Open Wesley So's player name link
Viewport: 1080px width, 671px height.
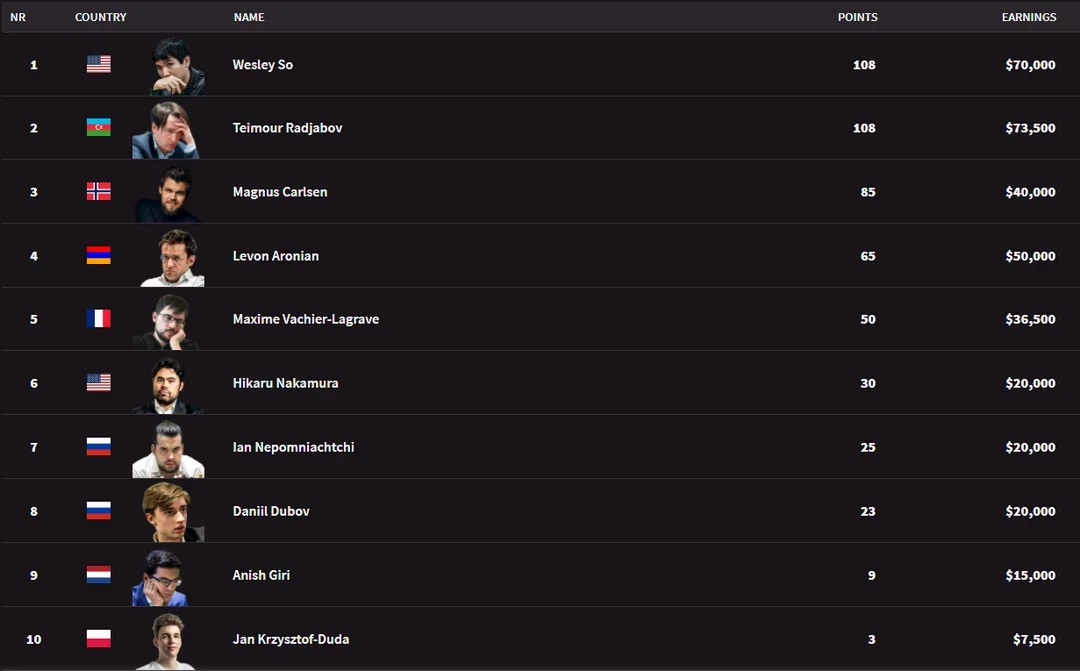click(x=263, y=65)
